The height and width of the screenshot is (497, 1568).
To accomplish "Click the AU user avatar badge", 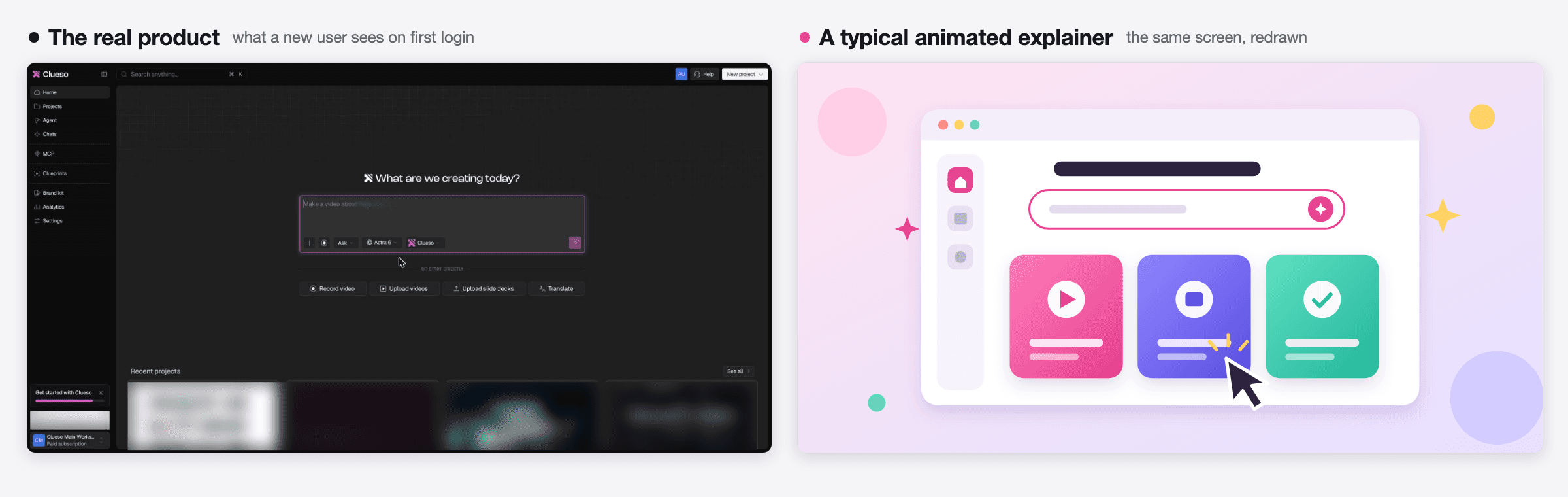I will click(x=681, y=74).
